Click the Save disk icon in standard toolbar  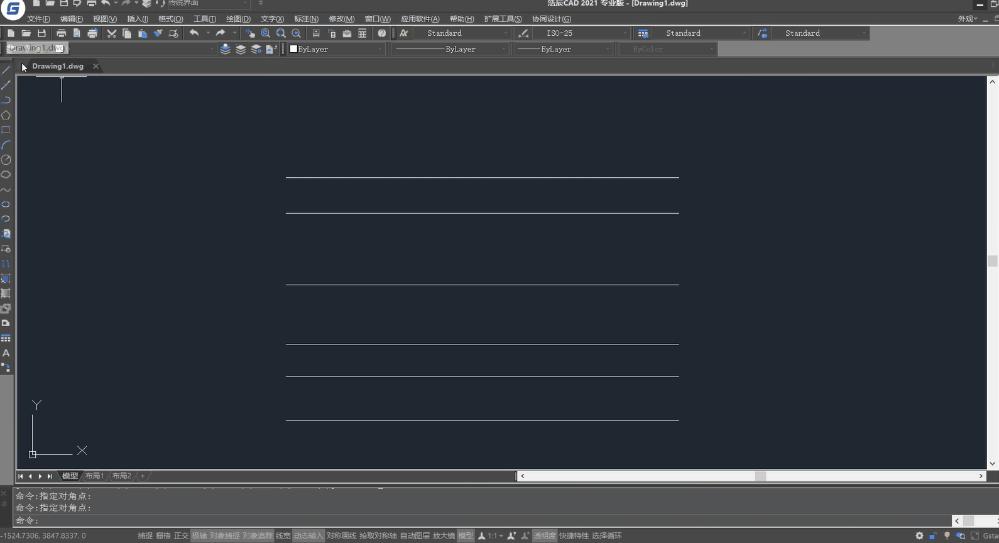point(41,33)
